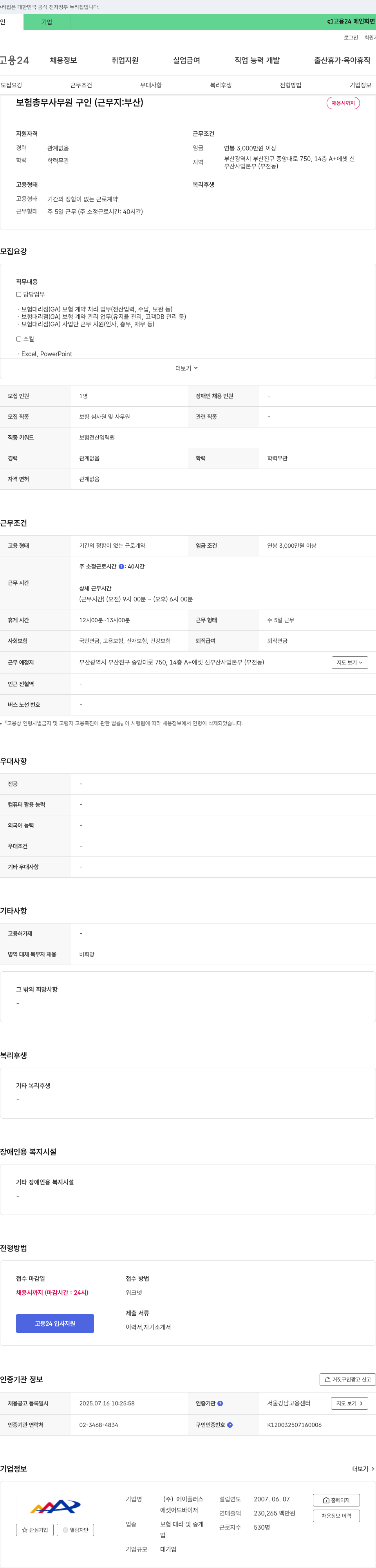This screenshot has width=376, height=1568.
Task: Add company with the 관심기업 star button
Action: (x=35, y=1530)
